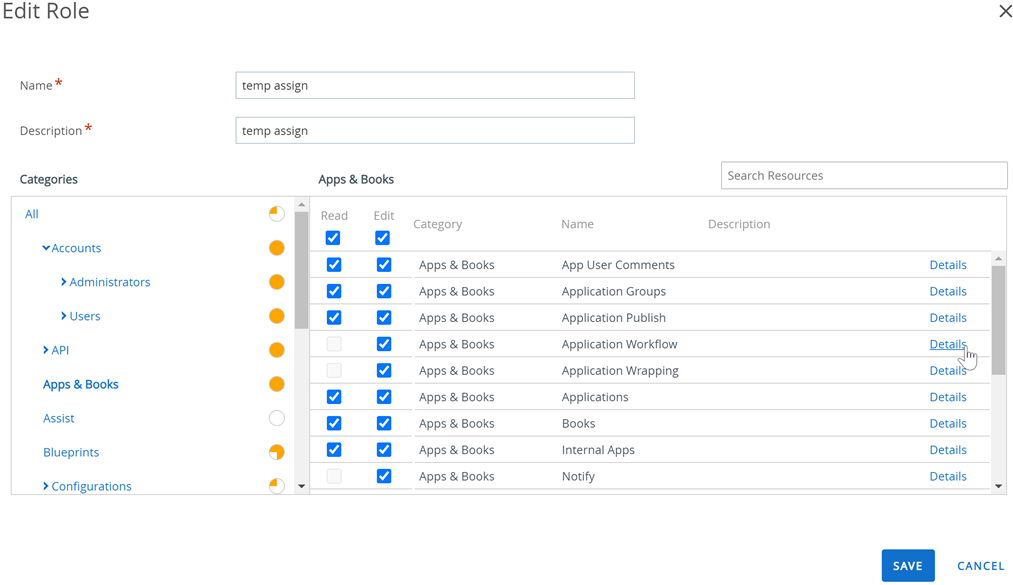Select the Blueprints category
This screenshot has width=1013, height=585.
[x=71, y=452]
